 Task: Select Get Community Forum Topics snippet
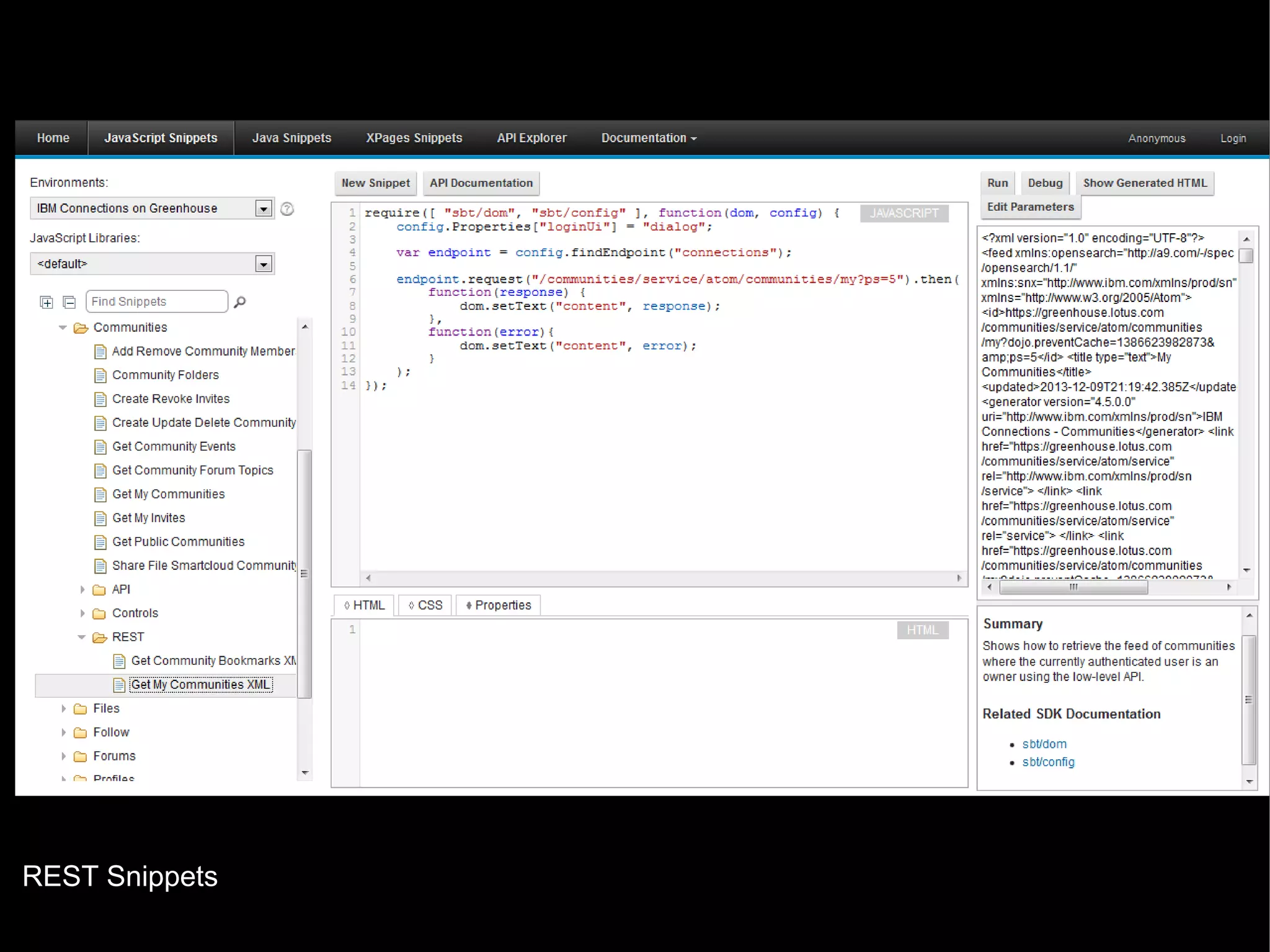[x=192, y=471]
